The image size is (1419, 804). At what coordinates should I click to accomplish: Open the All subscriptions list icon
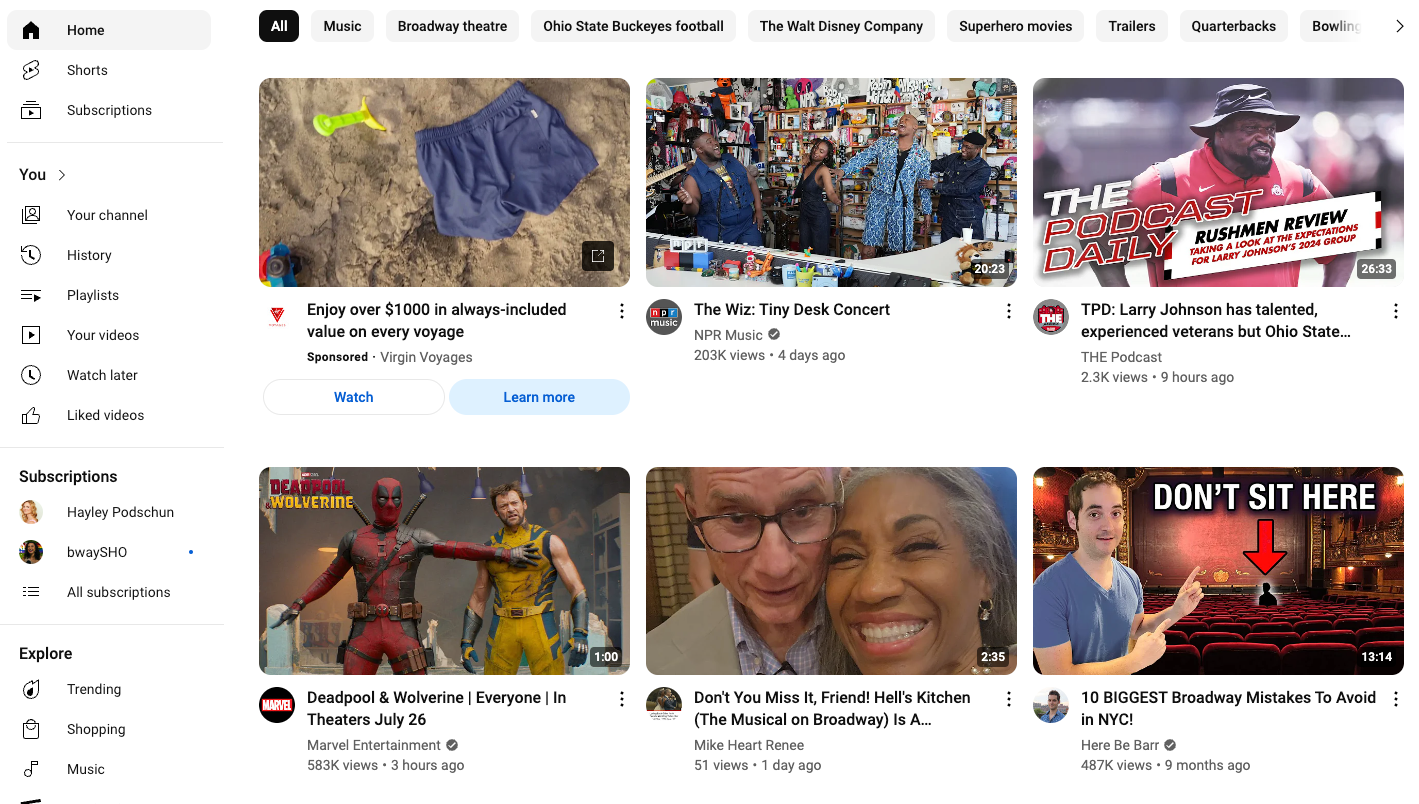coord(31,592)
